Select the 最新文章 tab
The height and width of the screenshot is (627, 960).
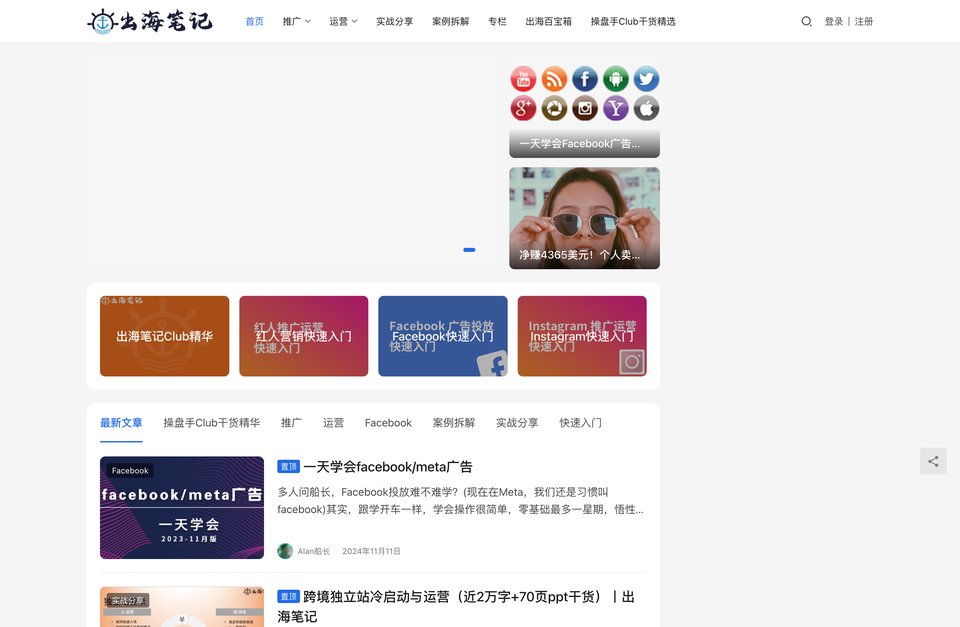click(x=121, y=422)
